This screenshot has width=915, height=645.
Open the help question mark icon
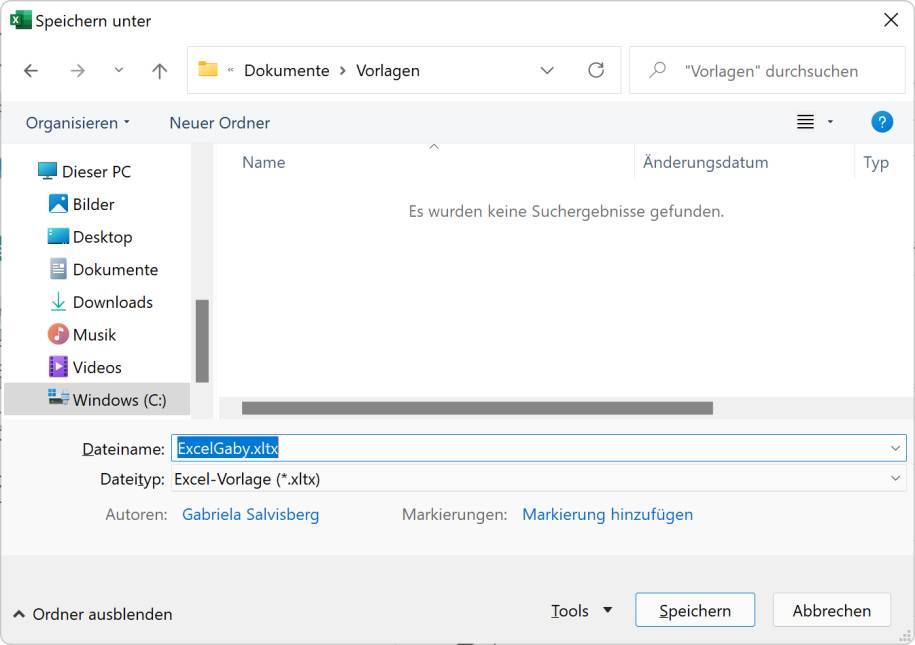pyautogui.click(x=881, y=122)
